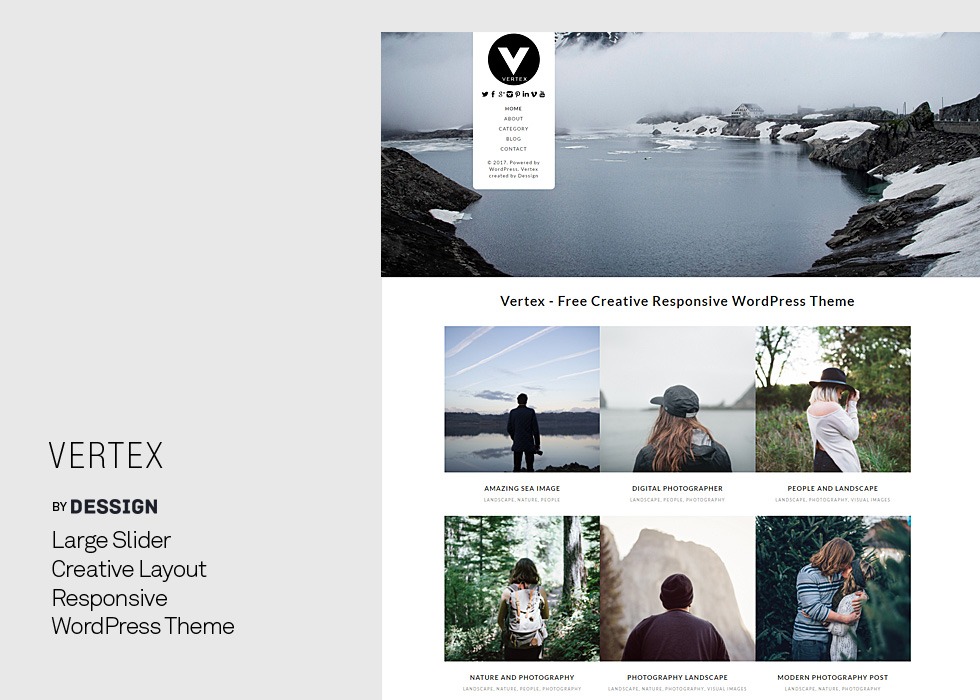The image size is (980, 700).
Task: Open the LinkedIn social icon
Action: 526,94
